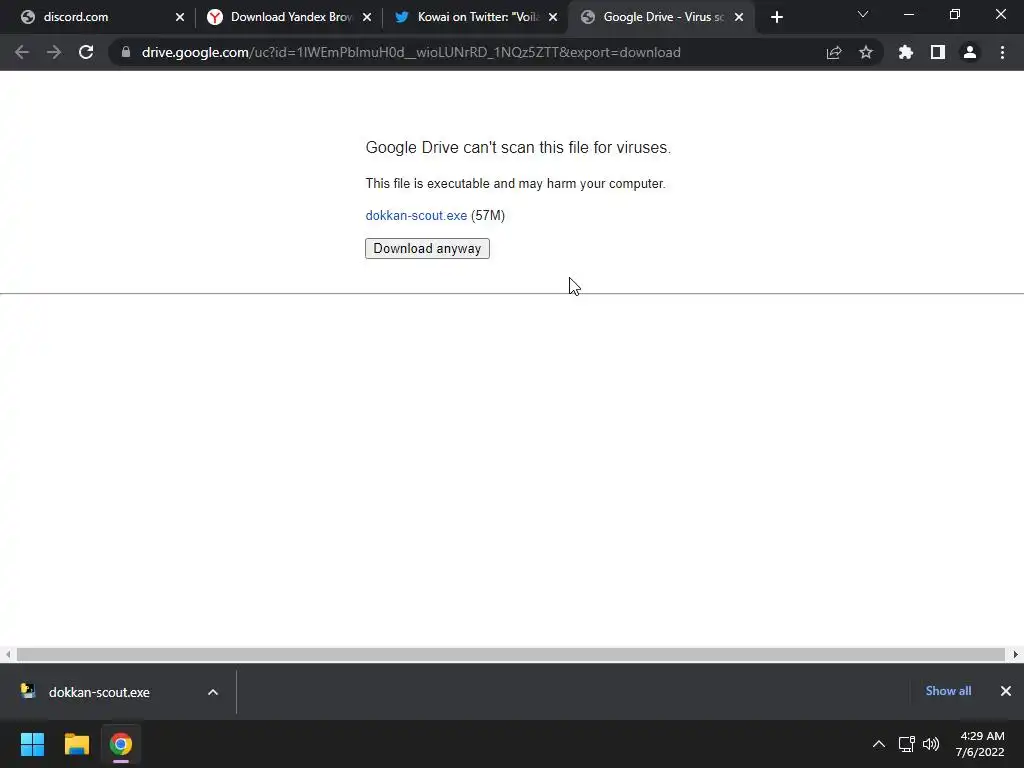
Task: Restore down the Chrome window
Action: pos(955,14)
